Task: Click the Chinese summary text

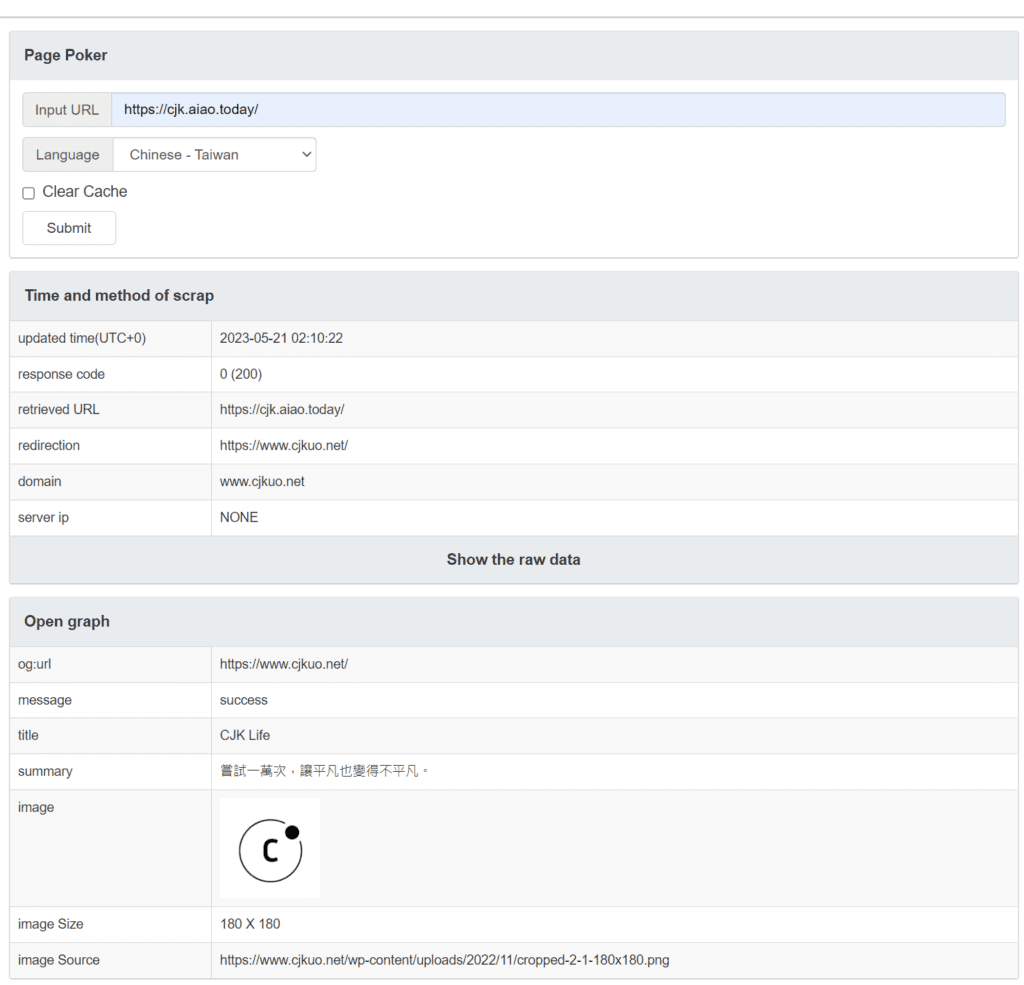Action: pos(325,771)
